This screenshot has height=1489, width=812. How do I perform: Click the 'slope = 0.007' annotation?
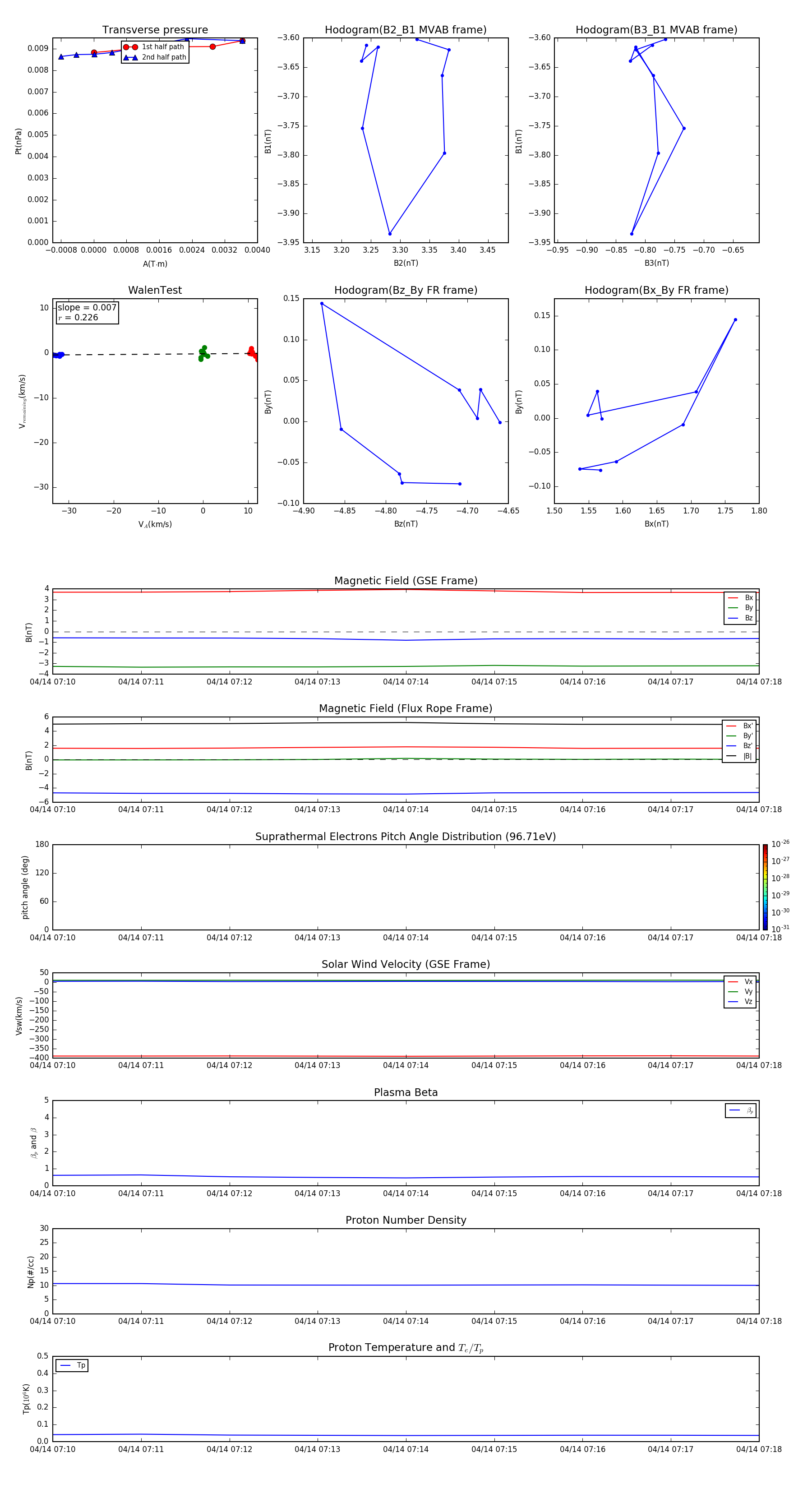click(87, 308)
